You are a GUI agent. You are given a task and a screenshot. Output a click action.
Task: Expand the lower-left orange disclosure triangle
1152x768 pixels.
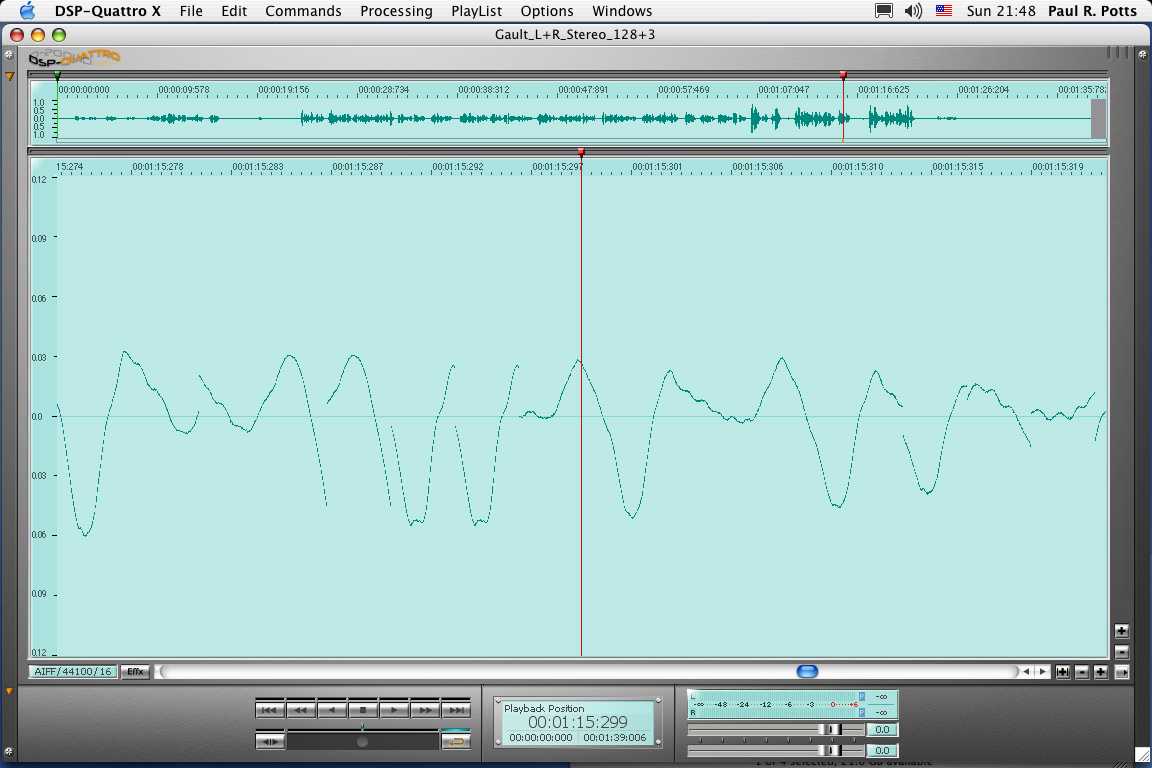tap(10, 691)
